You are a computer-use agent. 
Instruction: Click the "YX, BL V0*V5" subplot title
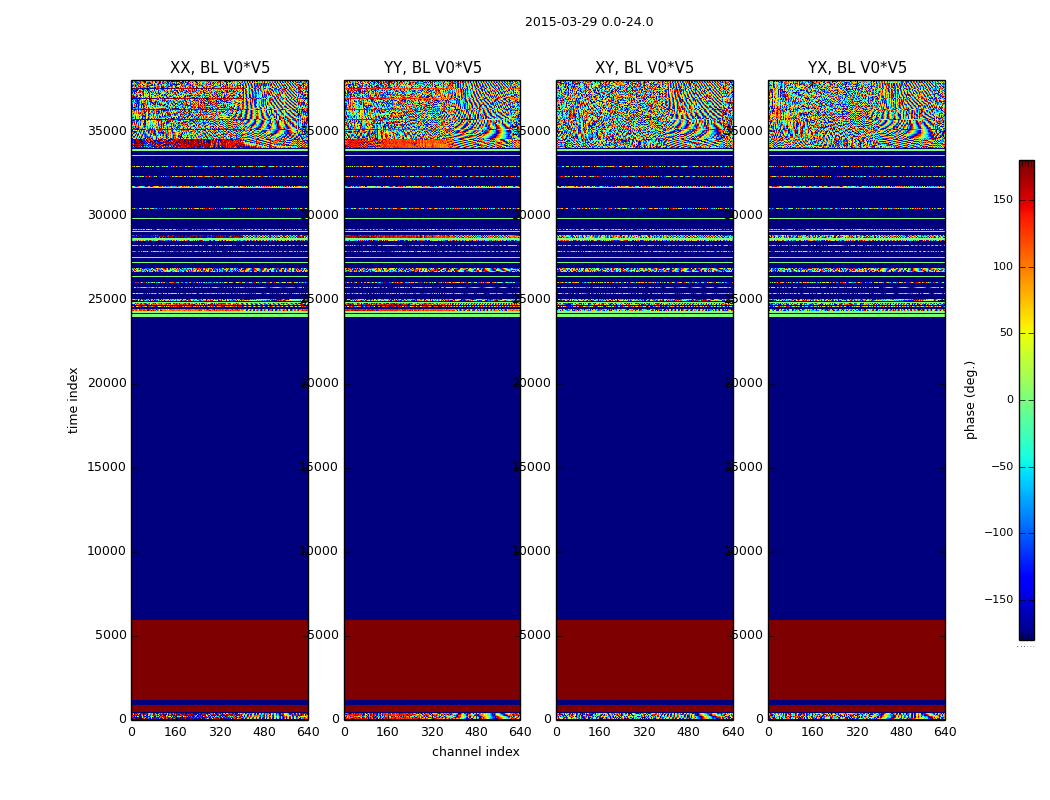857,68
